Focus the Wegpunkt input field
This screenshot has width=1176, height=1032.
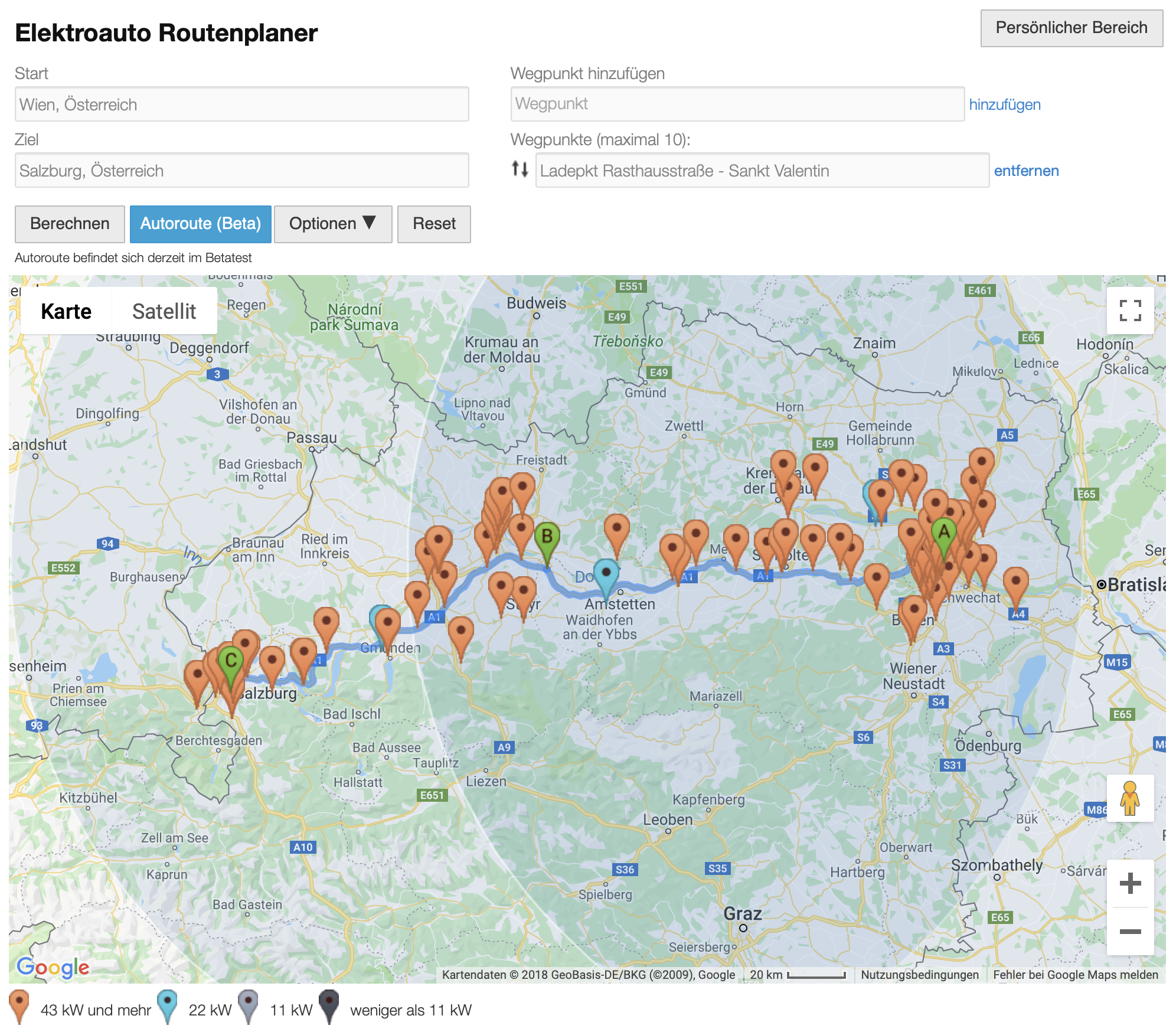[737, 104]
